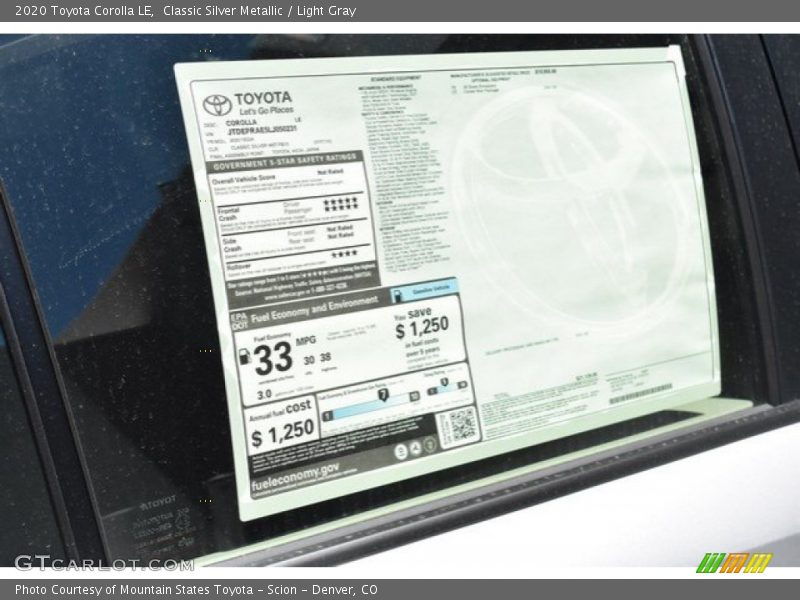Click the "2020 Toyota Corolla LE" caption title
800x600 pixels.
pyautogui.click(x=85, y=11)
